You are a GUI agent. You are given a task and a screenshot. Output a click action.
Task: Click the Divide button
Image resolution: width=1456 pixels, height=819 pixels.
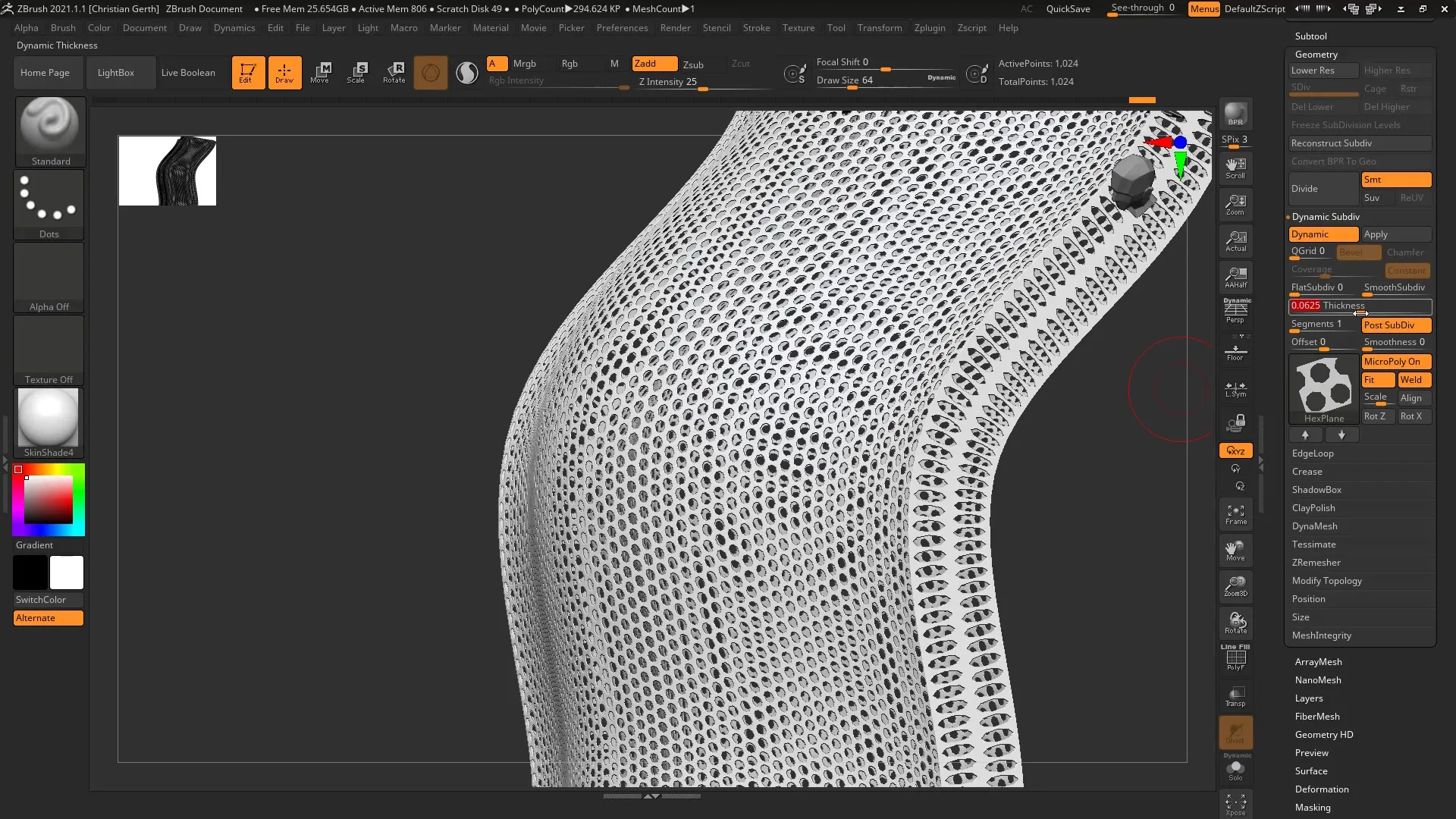click(x=1323, y=189)
